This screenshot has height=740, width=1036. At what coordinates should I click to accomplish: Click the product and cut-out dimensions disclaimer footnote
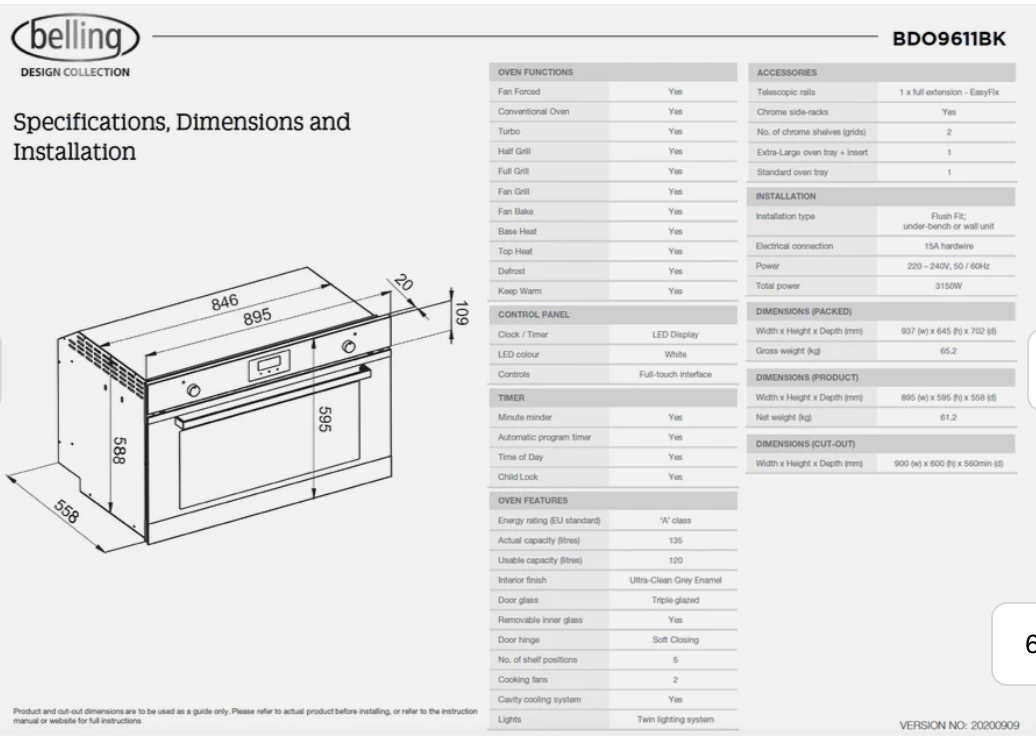[x=245, y=716]
